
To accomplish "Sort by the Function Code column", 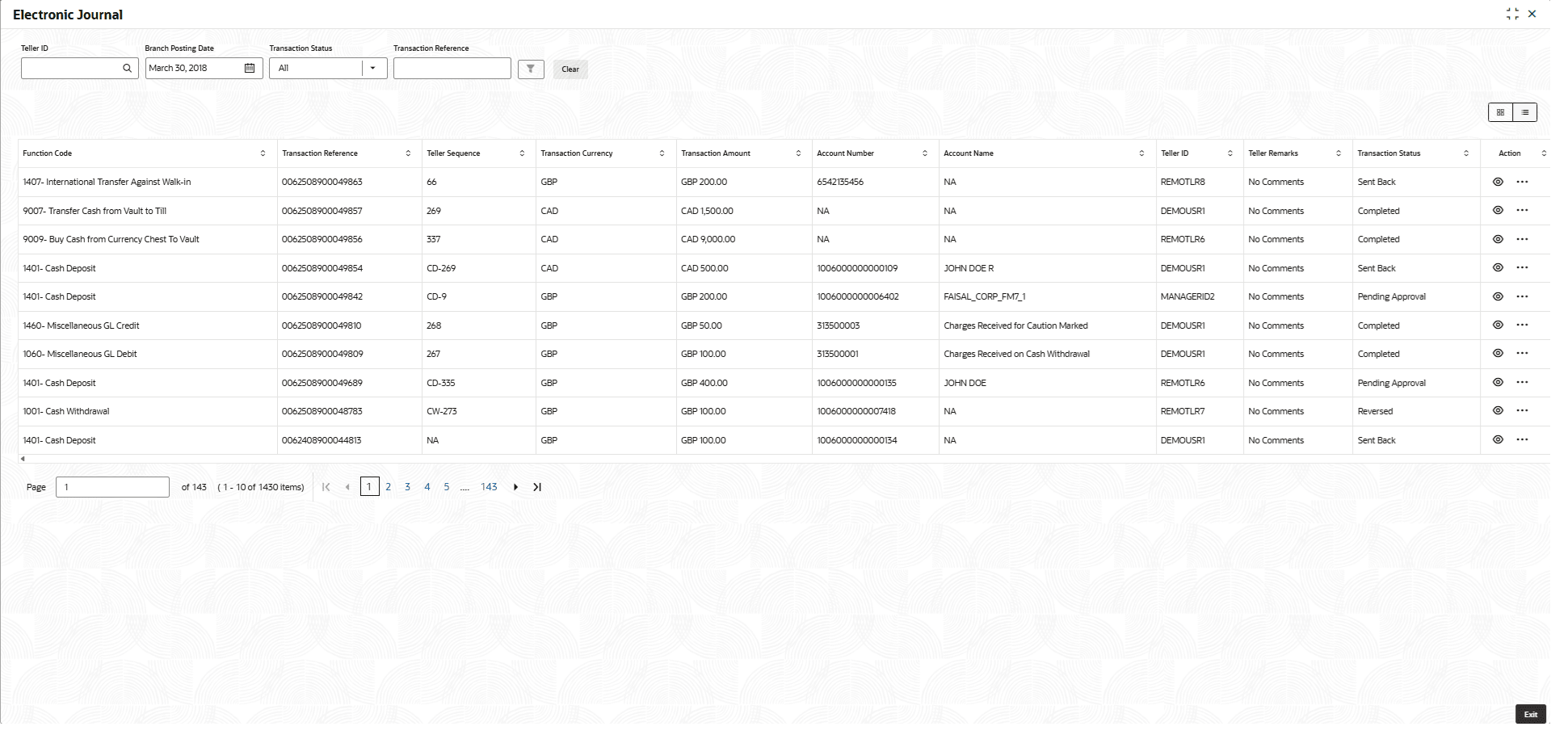I will pos(263,153).
